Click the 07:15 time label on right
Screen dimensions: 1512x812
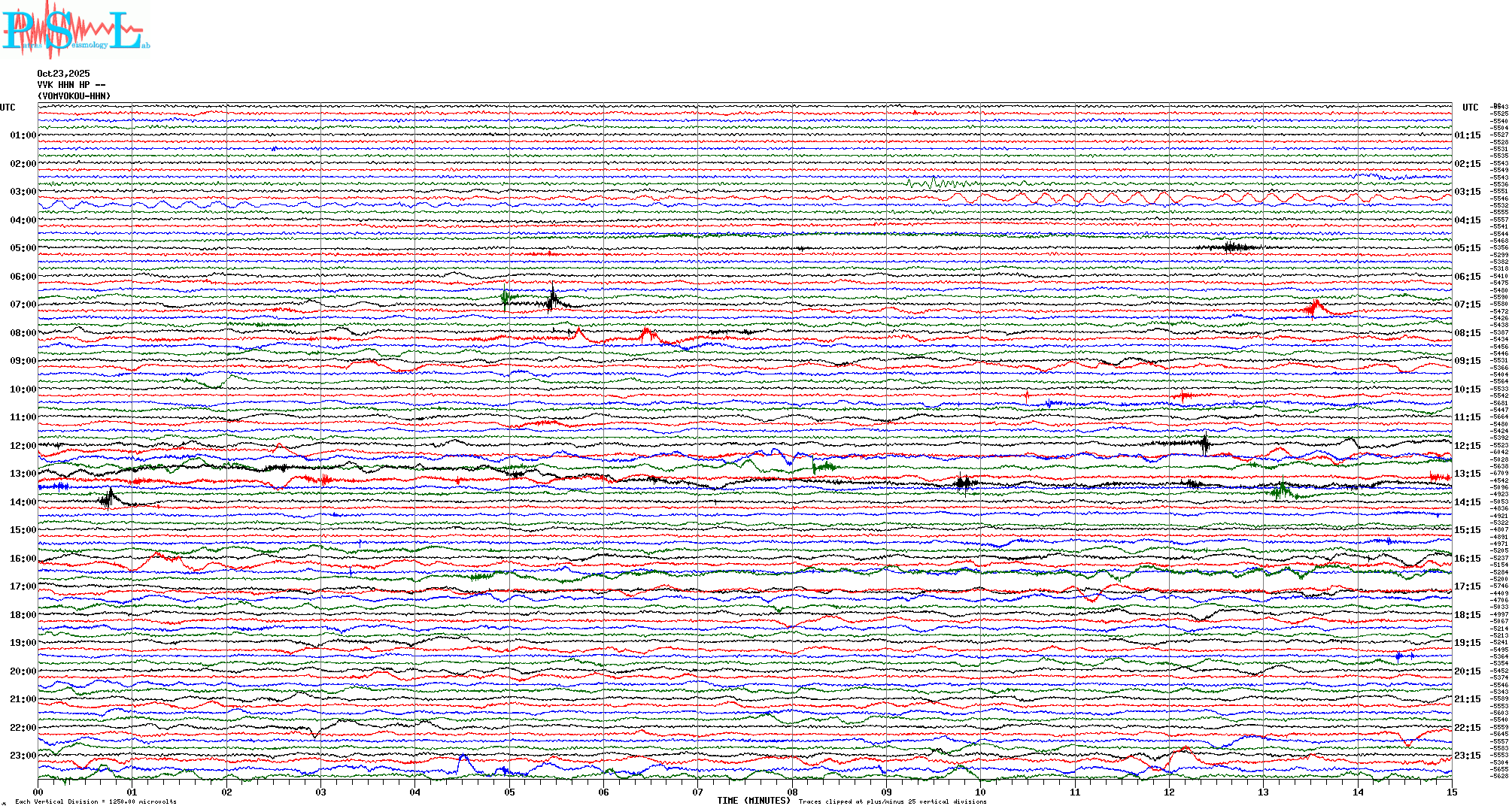[x=1467, y=304]
